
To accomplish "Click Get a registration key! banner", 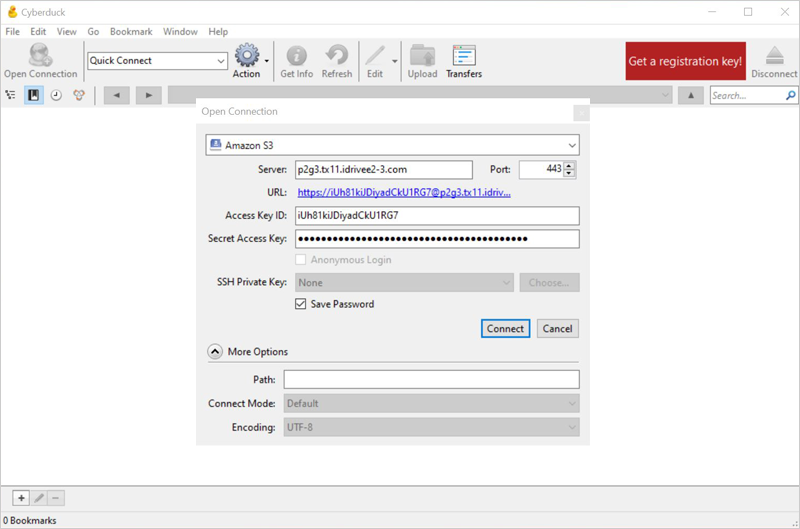I will click(685, 61).
